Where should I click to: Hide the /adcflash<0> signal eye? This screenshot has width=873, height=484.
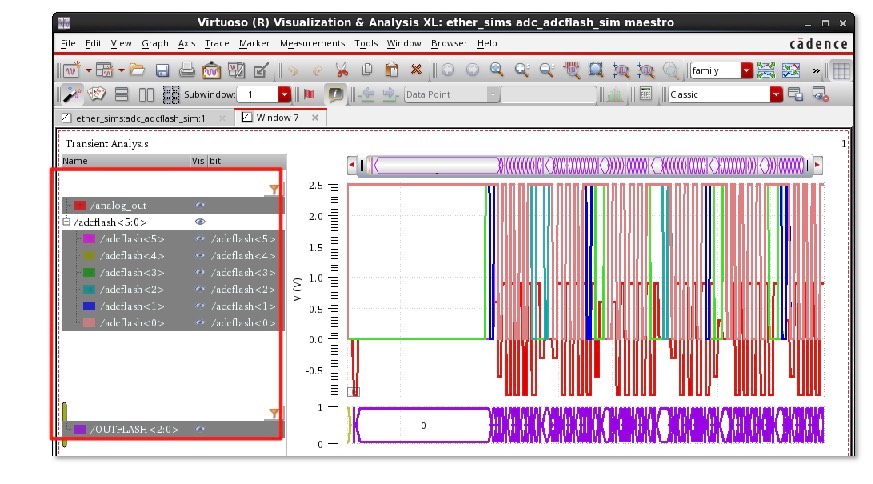[x=200, y=322]
